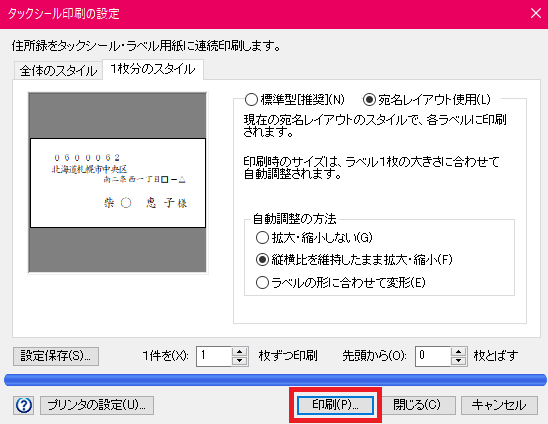This screenshot has width=548, height=424.
Task: Click the address label preview thumbnail
Action: click(x=117, y=182)
